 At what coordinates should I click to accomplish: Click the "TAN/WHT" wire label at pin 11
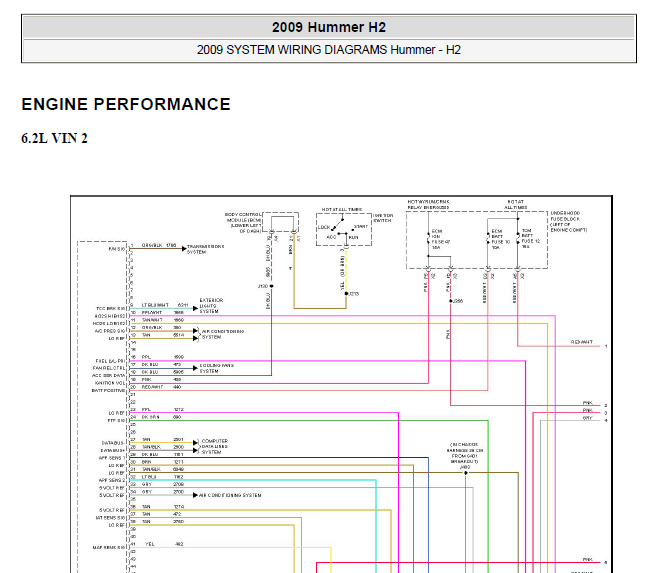click(152, 320)
